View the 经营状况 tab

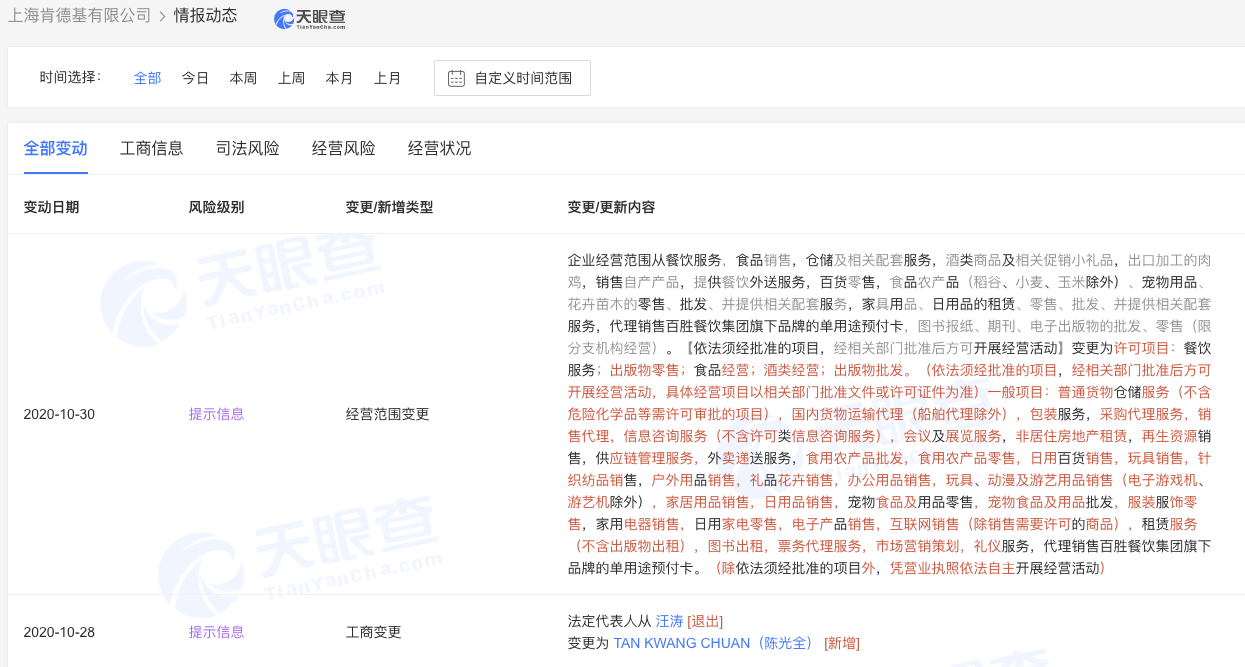(440, 149)
